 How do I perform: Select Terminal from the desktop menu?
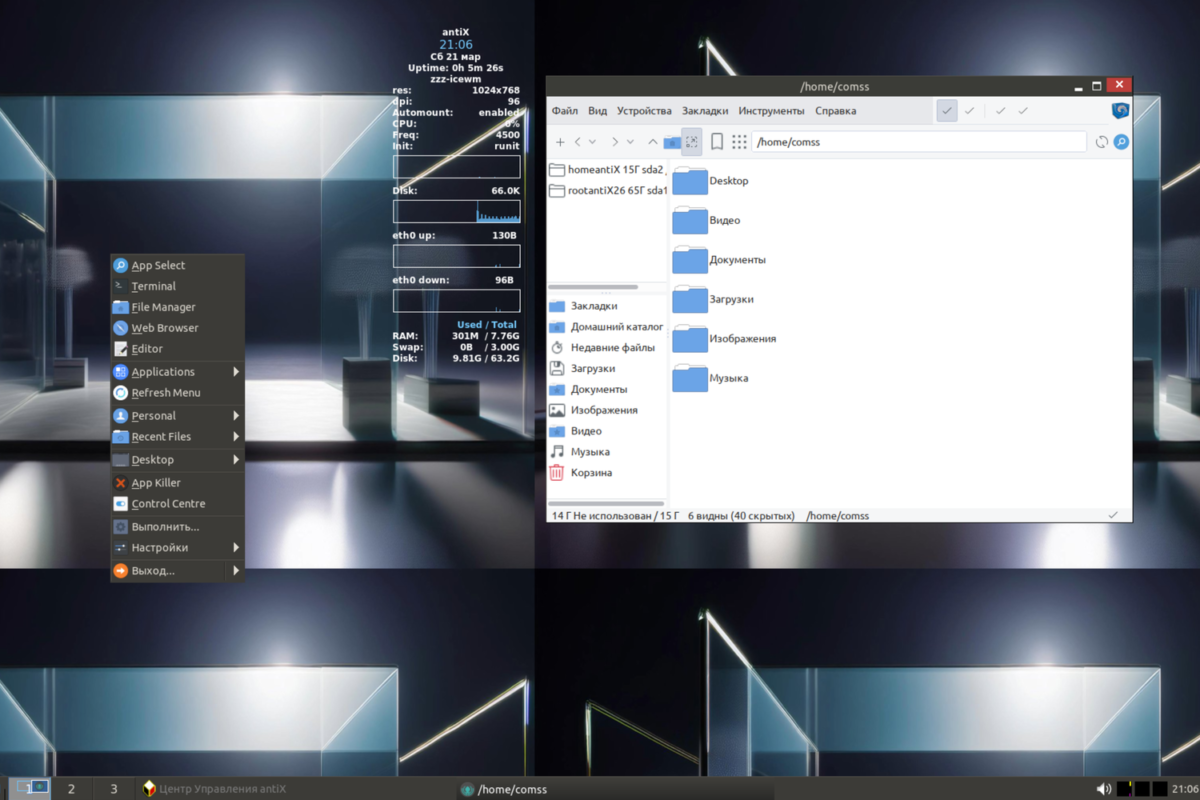[155, 286]
